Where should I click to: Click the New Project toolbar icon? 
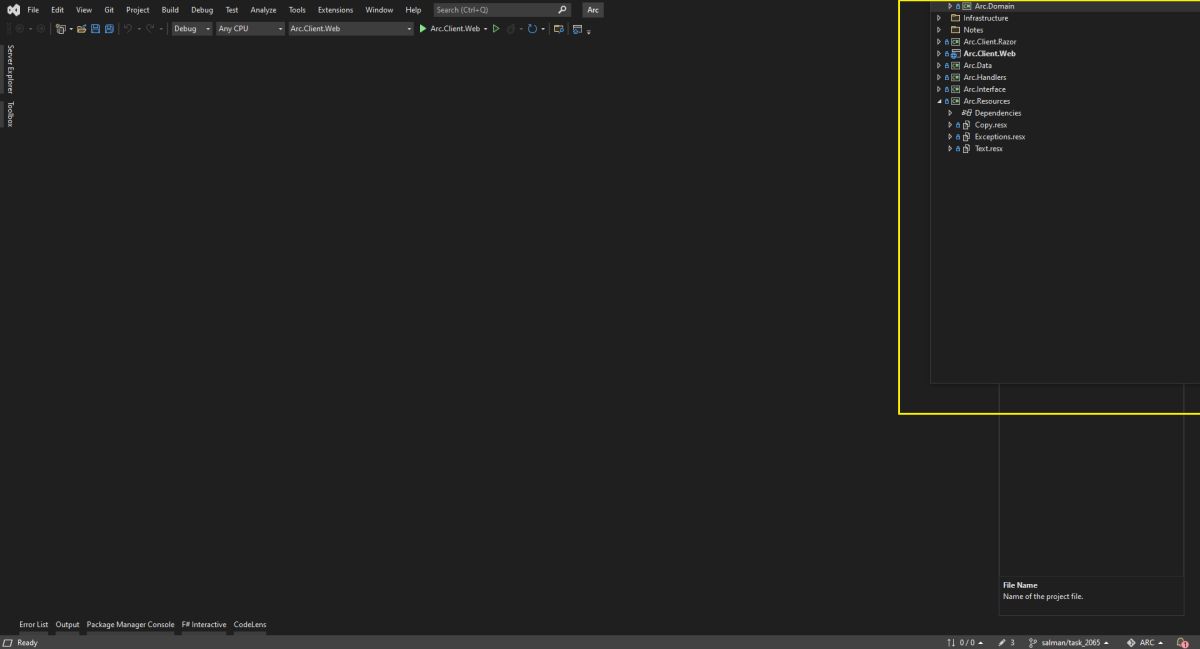coord(61,29)
